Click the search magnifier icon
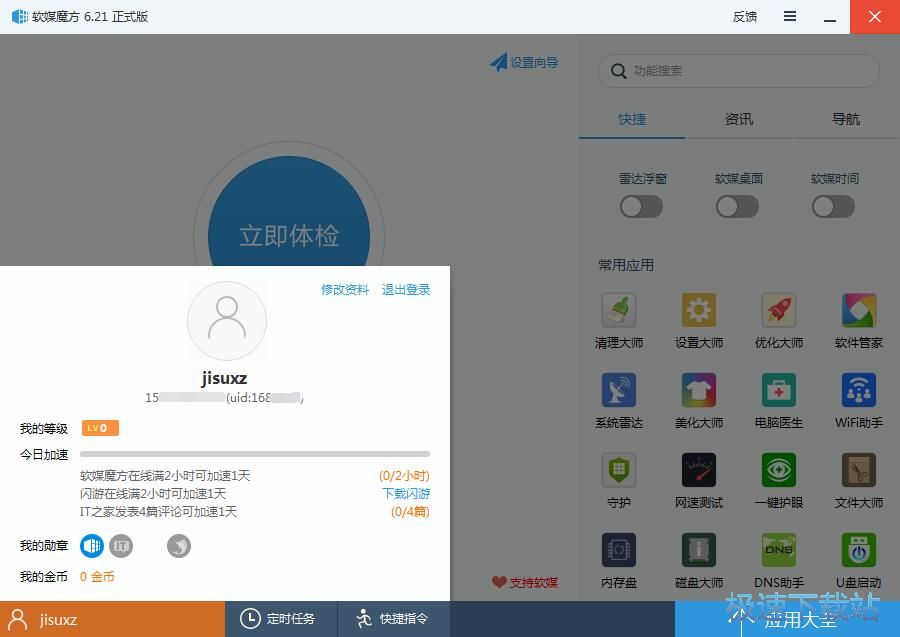The image size is (900, 637). point(618,71)
